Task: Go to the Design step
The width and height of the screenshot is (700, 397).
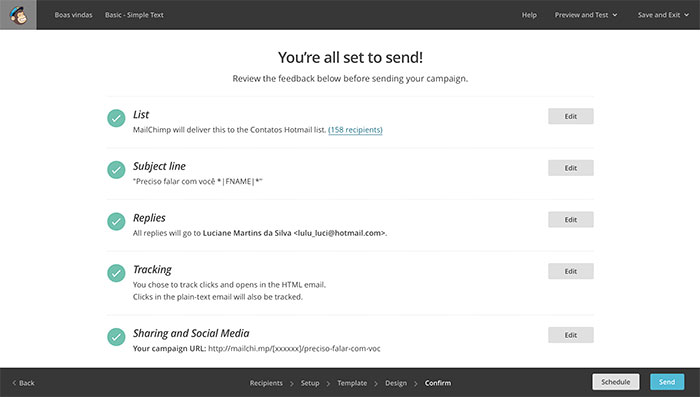Action: click(x=396, y=383)
